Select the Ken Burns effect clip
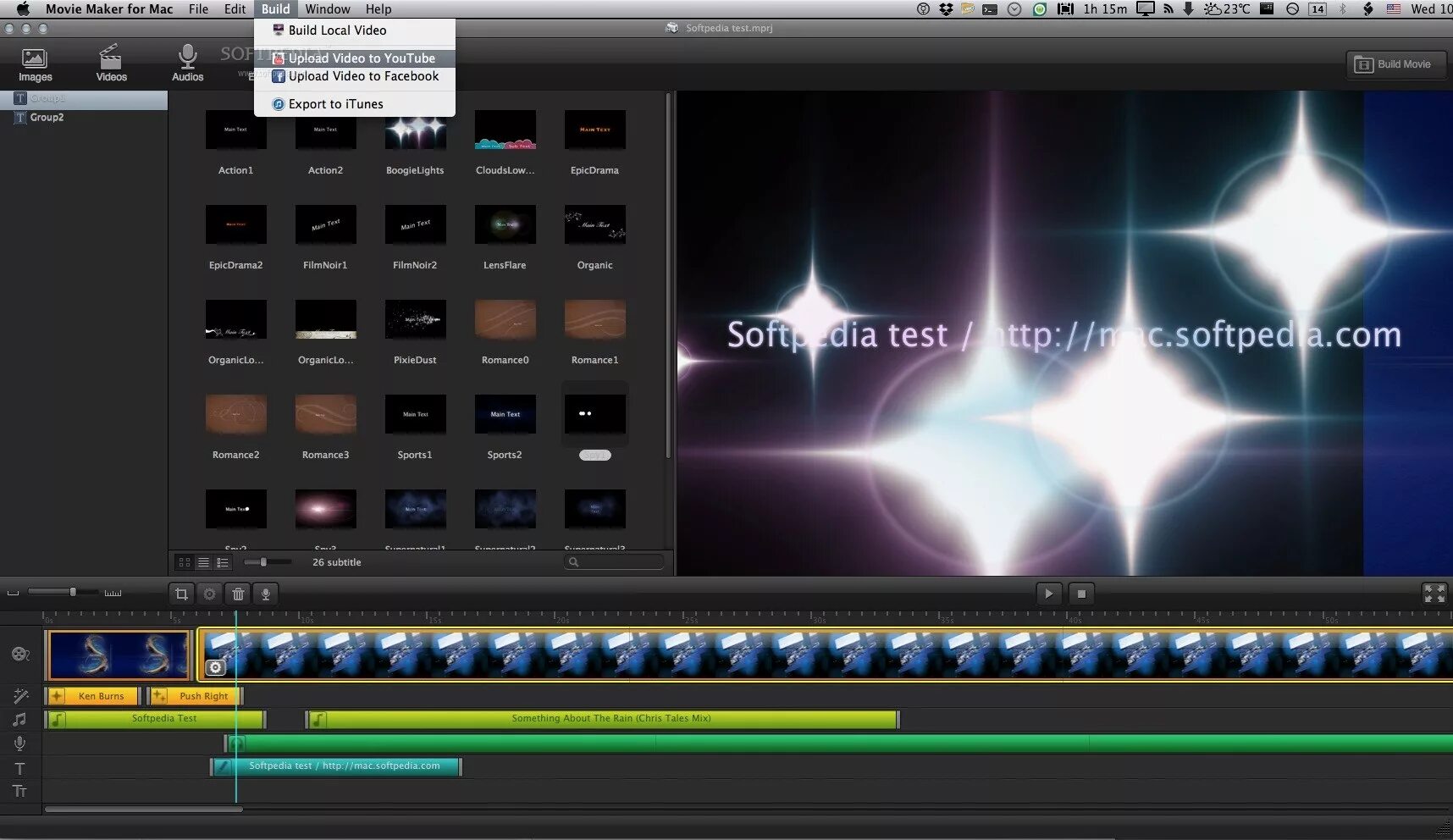Screen dimensions: 1453x840 [93, 696]
